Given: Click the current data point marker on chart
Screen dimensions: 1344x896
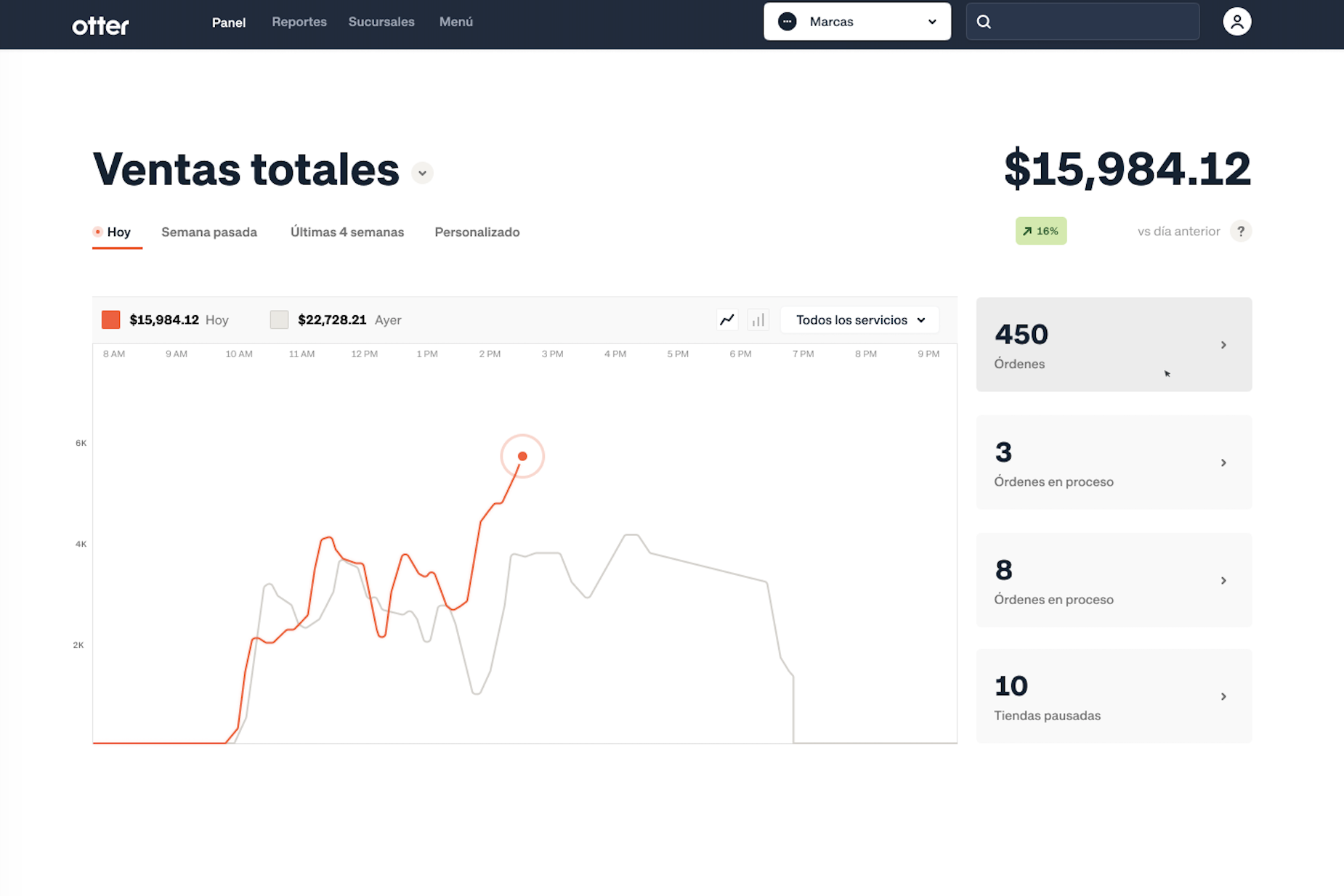Looking at the screenshot, I should pyautogui.click(x=522, y=456).
